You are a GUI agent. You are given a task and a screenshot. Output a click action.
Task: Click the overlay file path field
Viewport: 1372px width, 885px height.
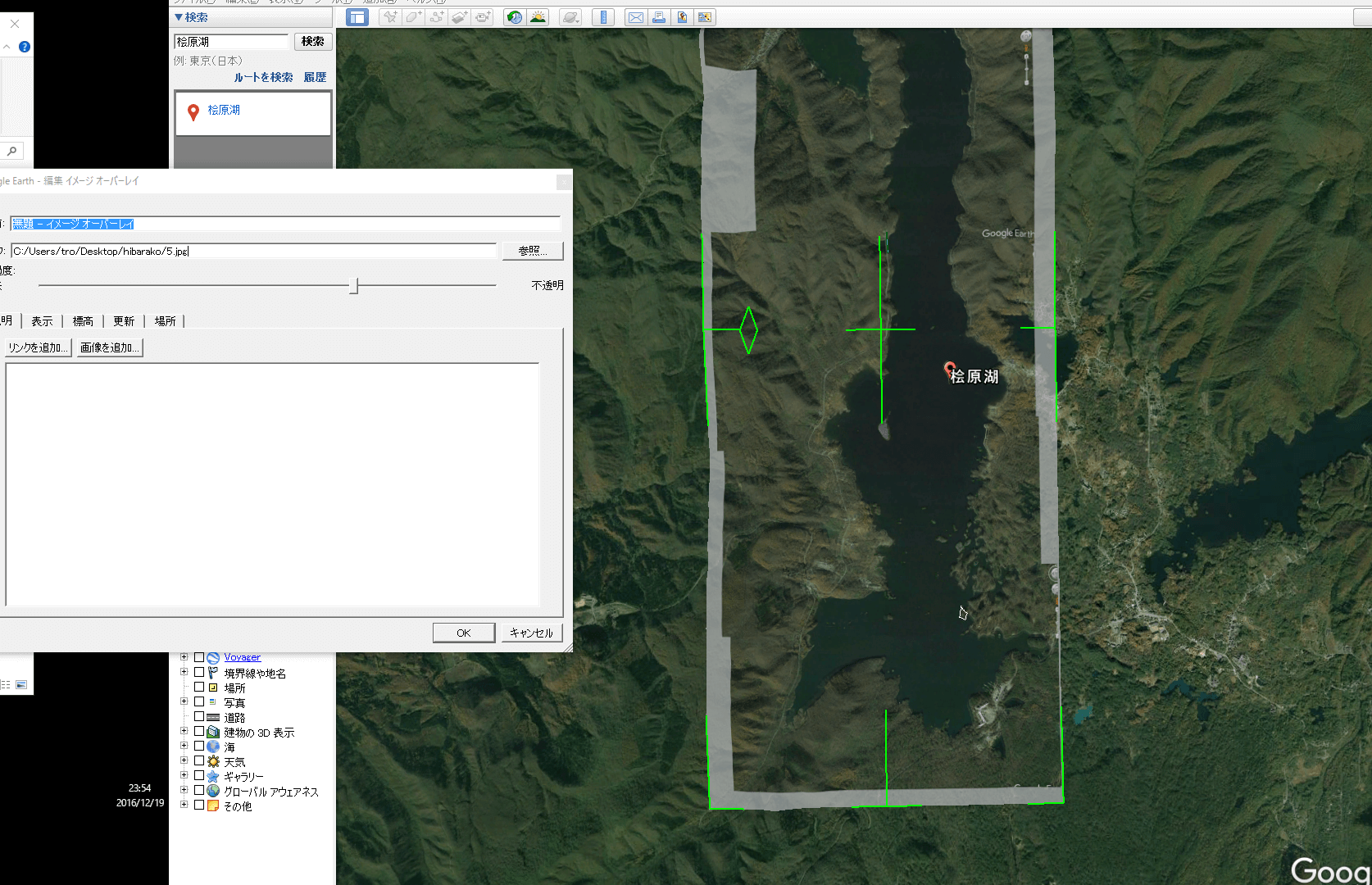tap(254, 251)
